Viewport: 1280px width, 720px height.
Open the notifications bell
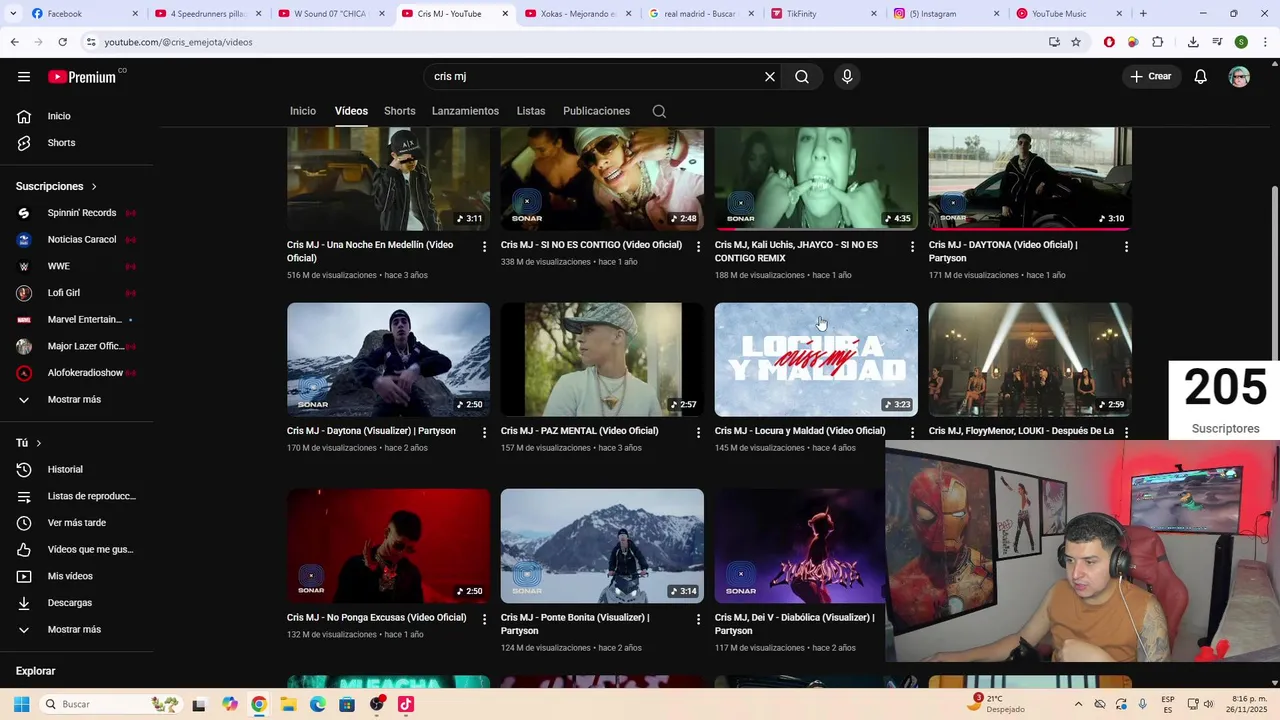click(x=1201, y=77)
